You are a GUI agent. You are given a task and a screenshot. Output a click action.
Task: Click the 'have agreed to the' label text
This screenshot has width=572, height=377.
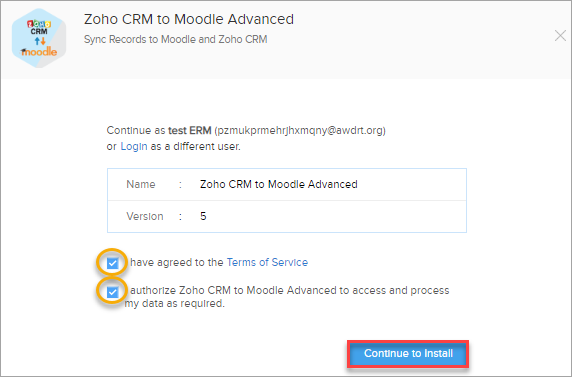[177, 262]
